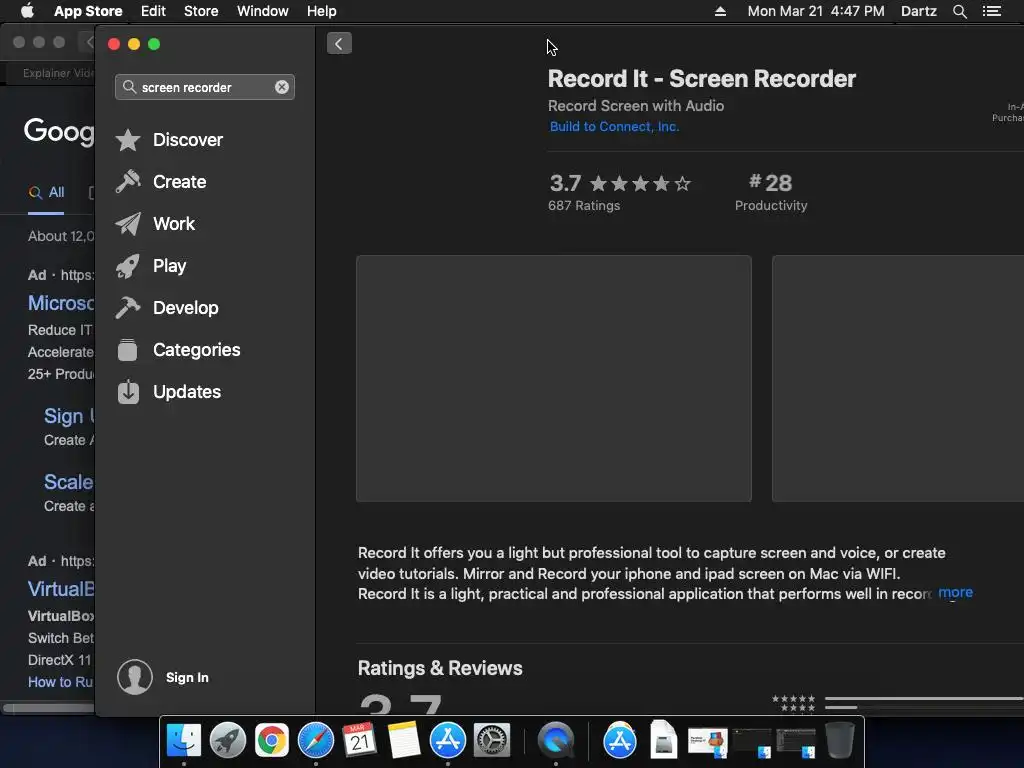
Task: Open the Discover section in sidebar
Action: pos(168,140)
